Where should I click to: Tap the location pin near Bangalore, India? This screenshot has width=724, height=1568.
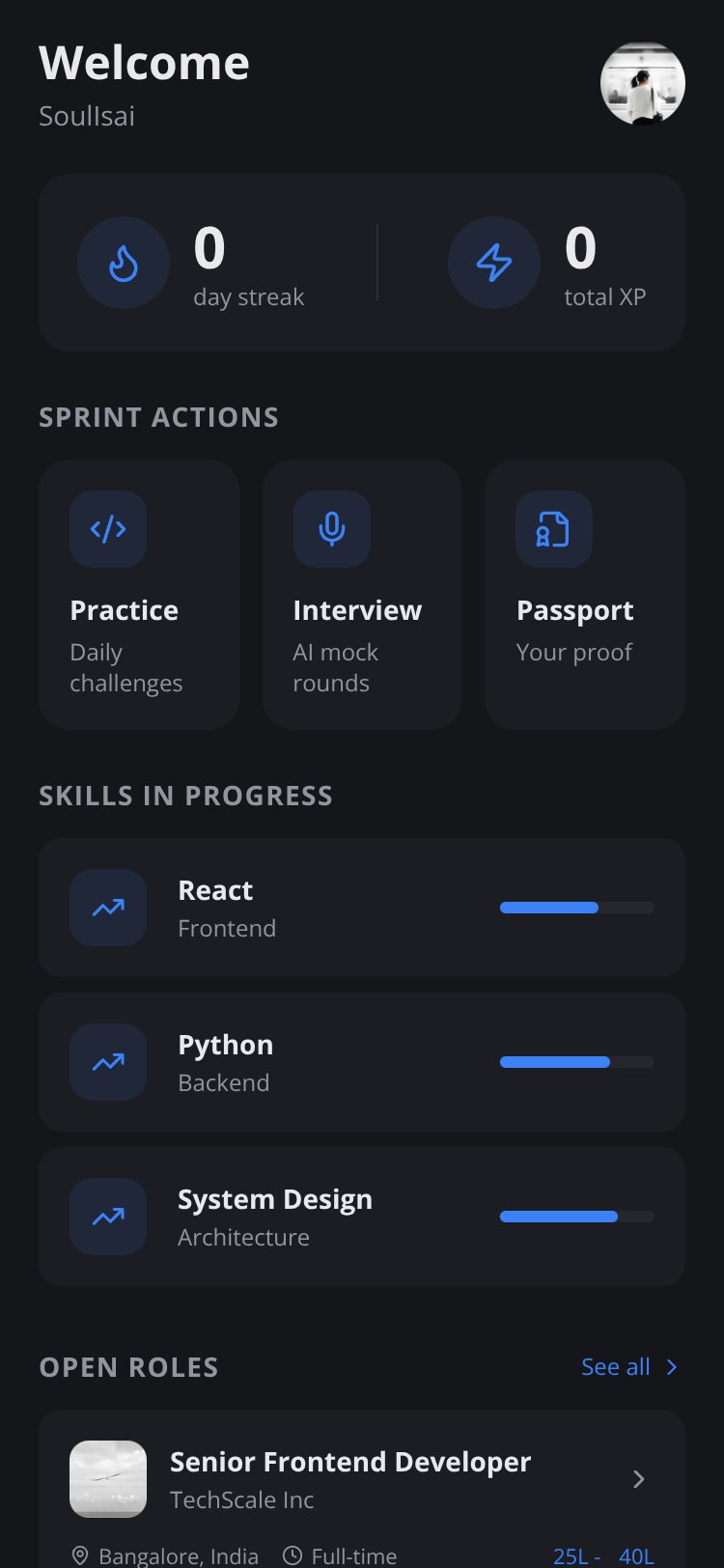pos(80,1555)
